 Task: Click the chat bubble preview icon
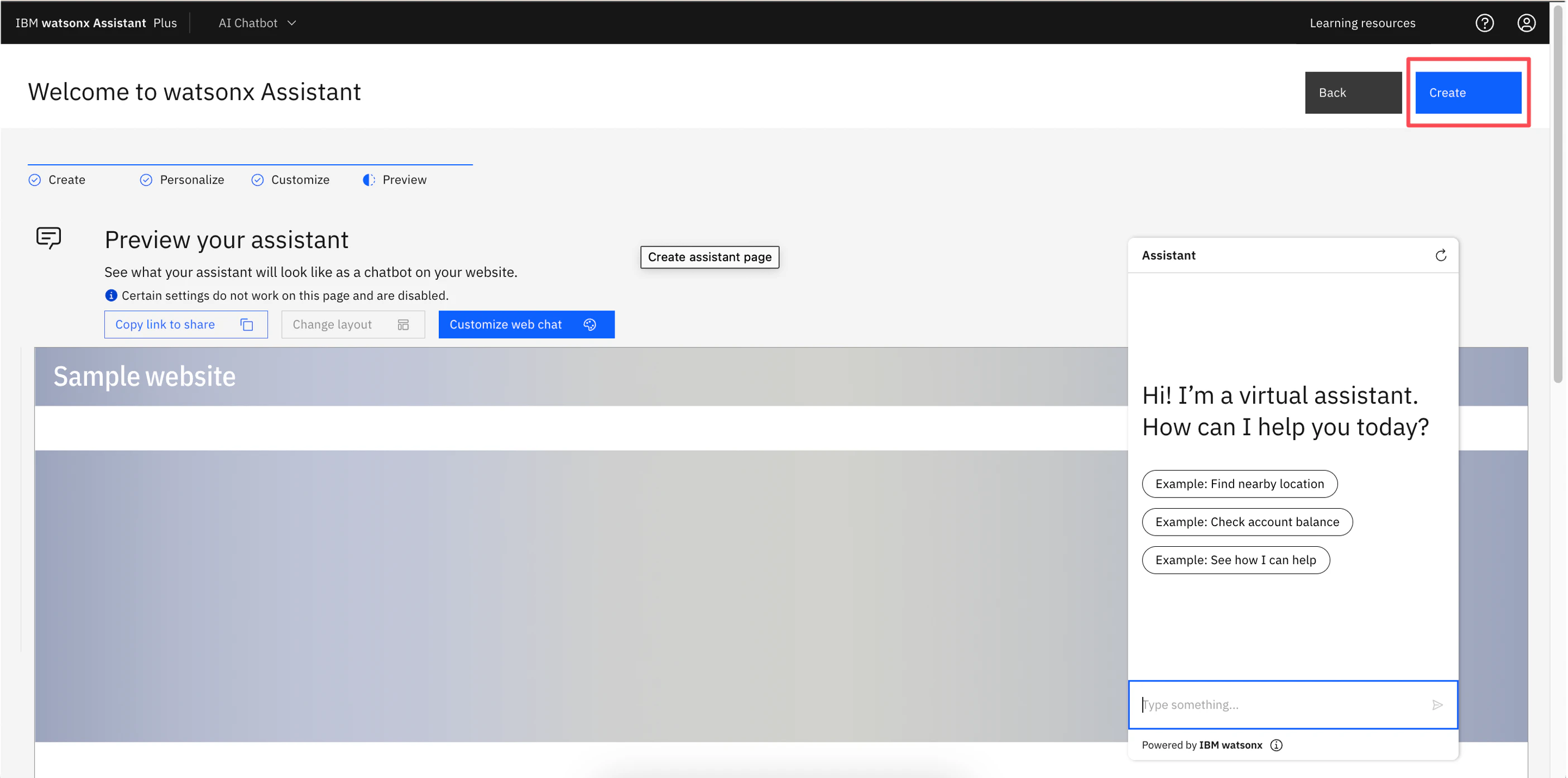point(49,237)
